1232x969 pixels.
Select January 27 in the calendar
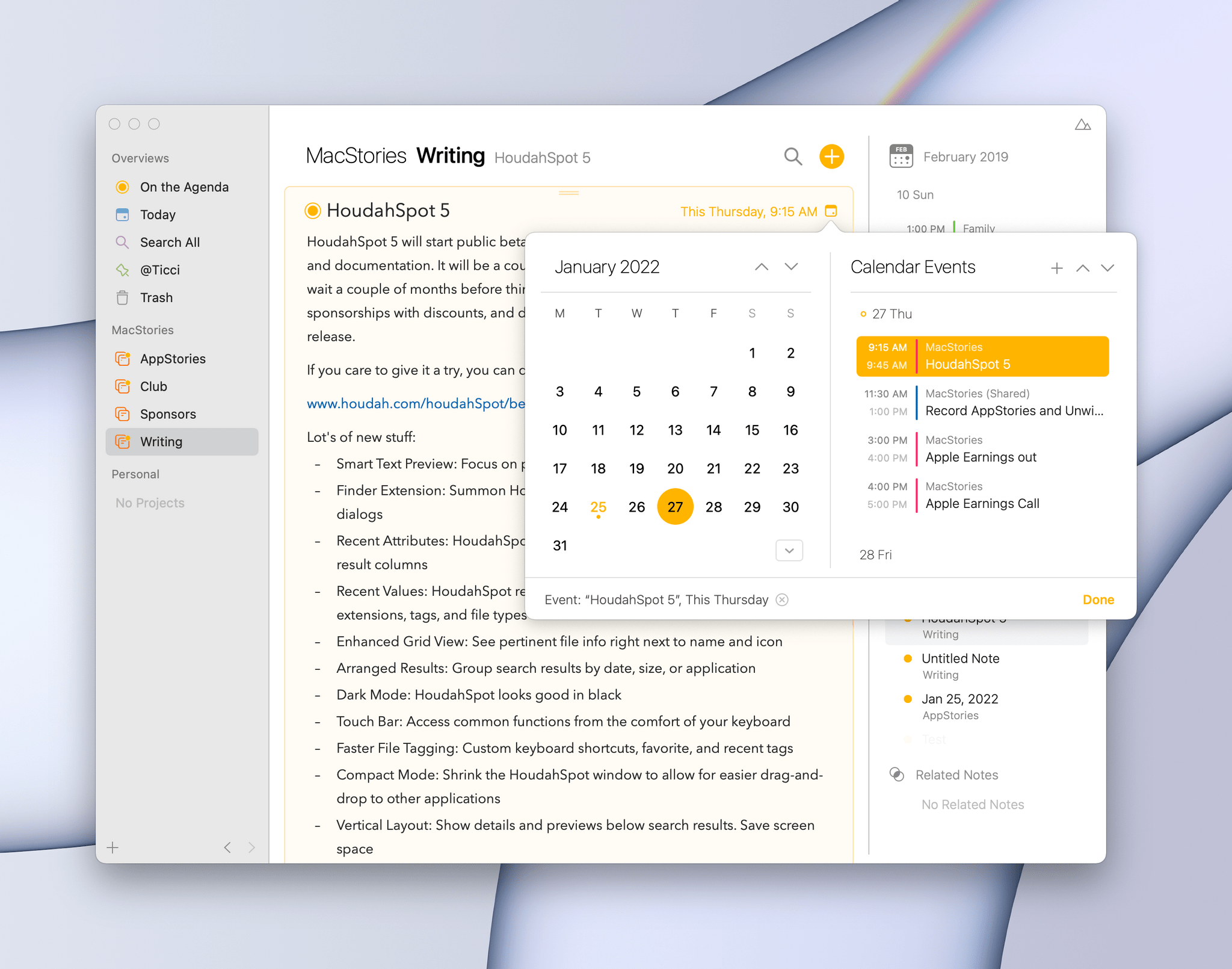(x=675, y=507)
